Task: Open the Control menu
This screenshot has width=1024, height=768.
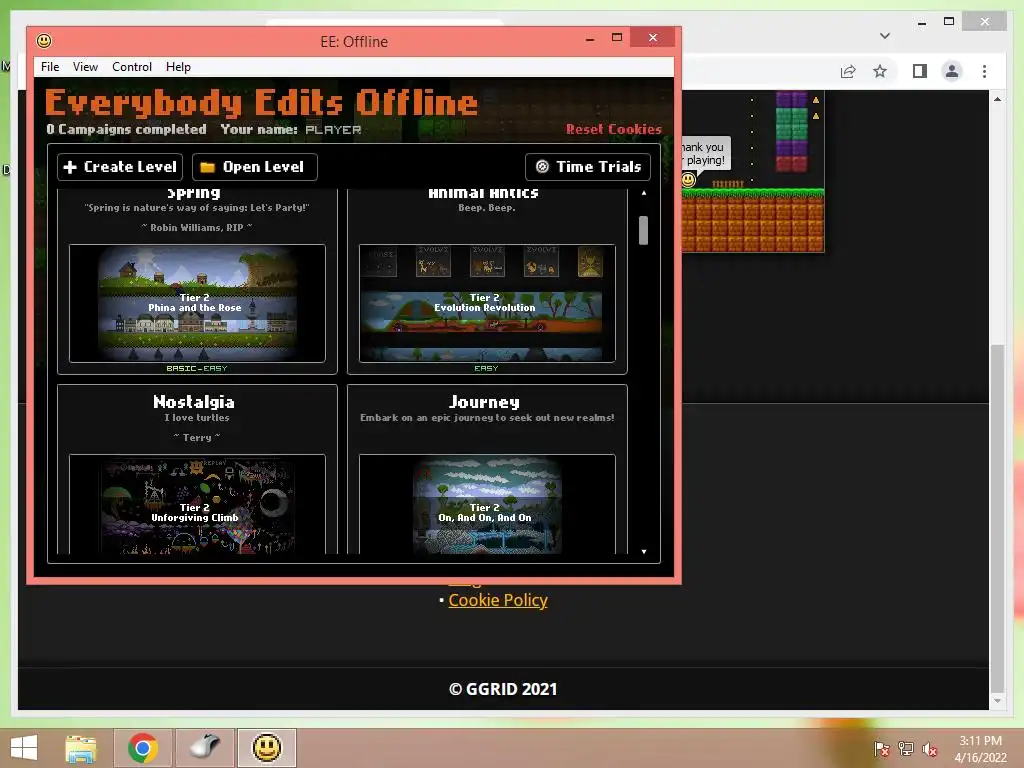Action: click(131, 67)
